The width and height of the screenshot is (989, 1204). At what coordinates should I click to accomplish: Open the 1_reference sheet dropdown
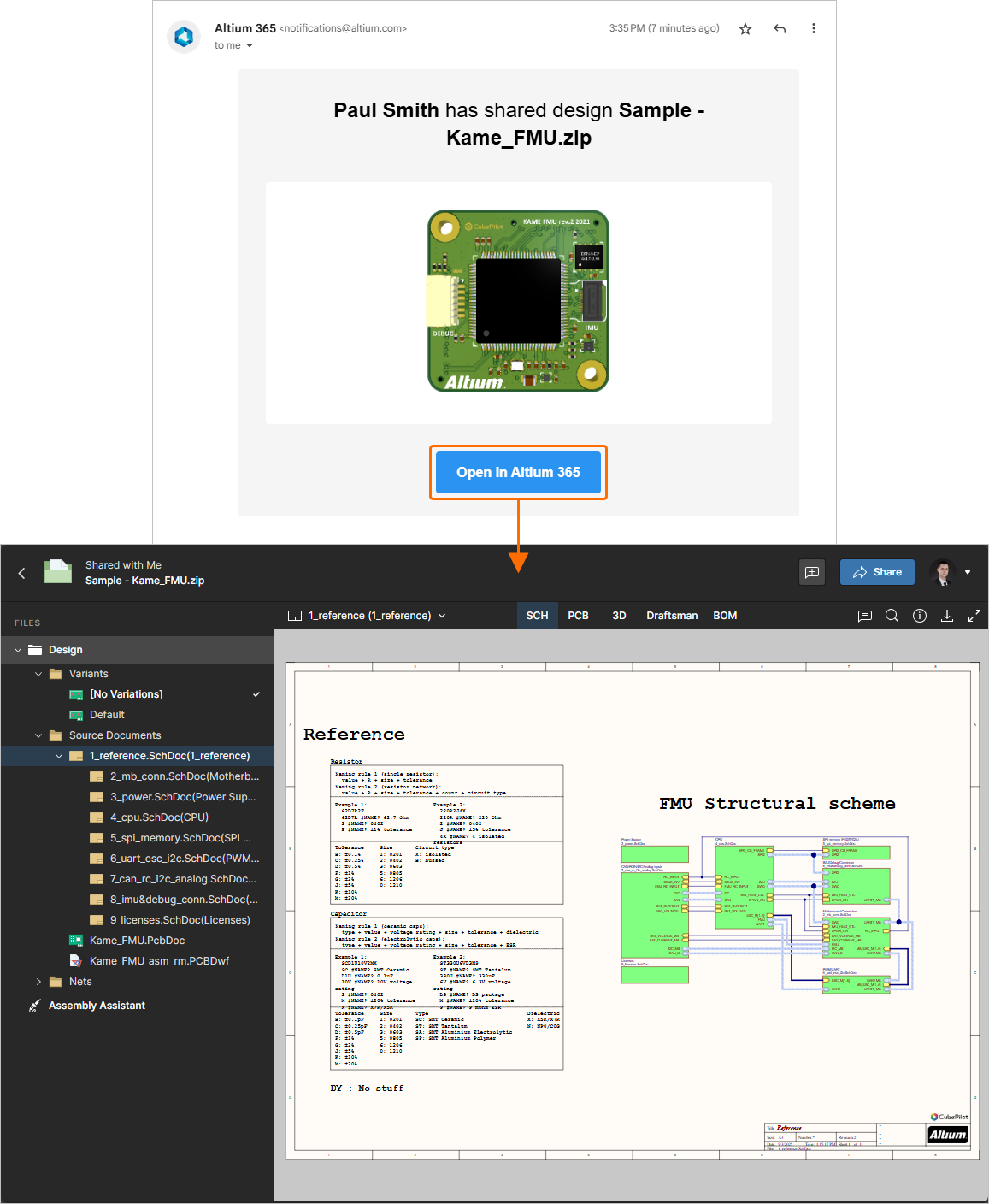442,616
